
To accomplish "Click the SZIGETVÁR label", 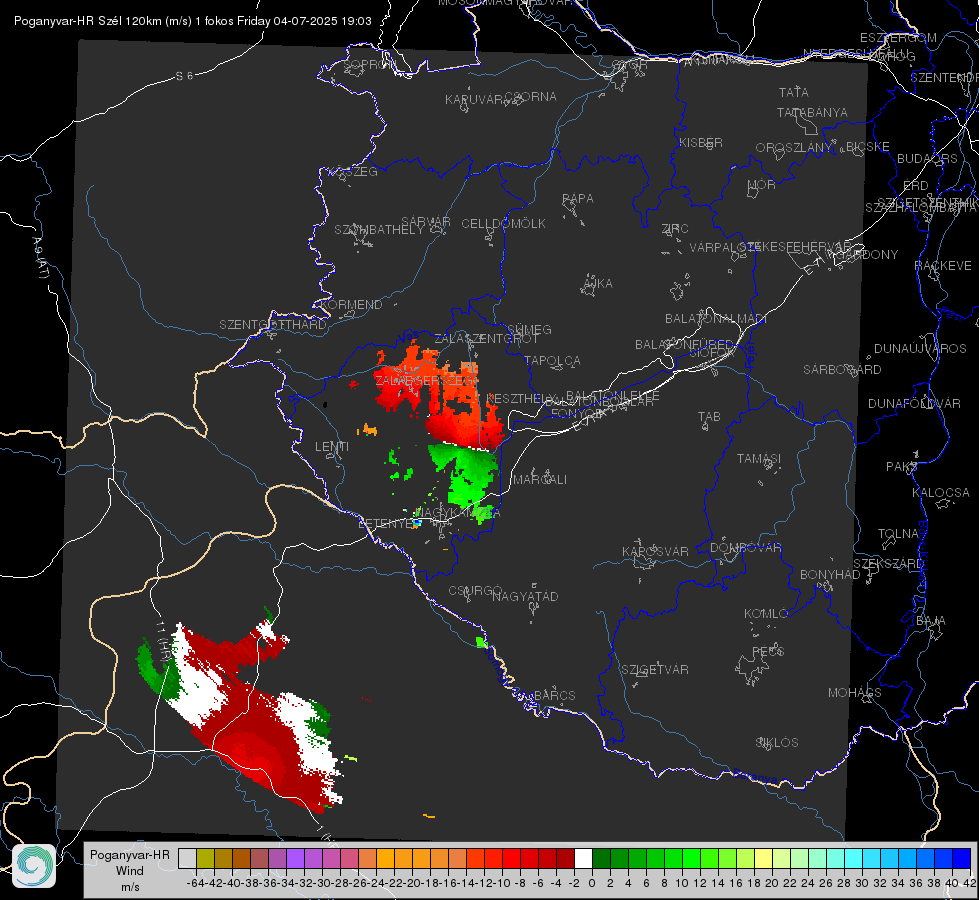I will (x=655, y=670).
